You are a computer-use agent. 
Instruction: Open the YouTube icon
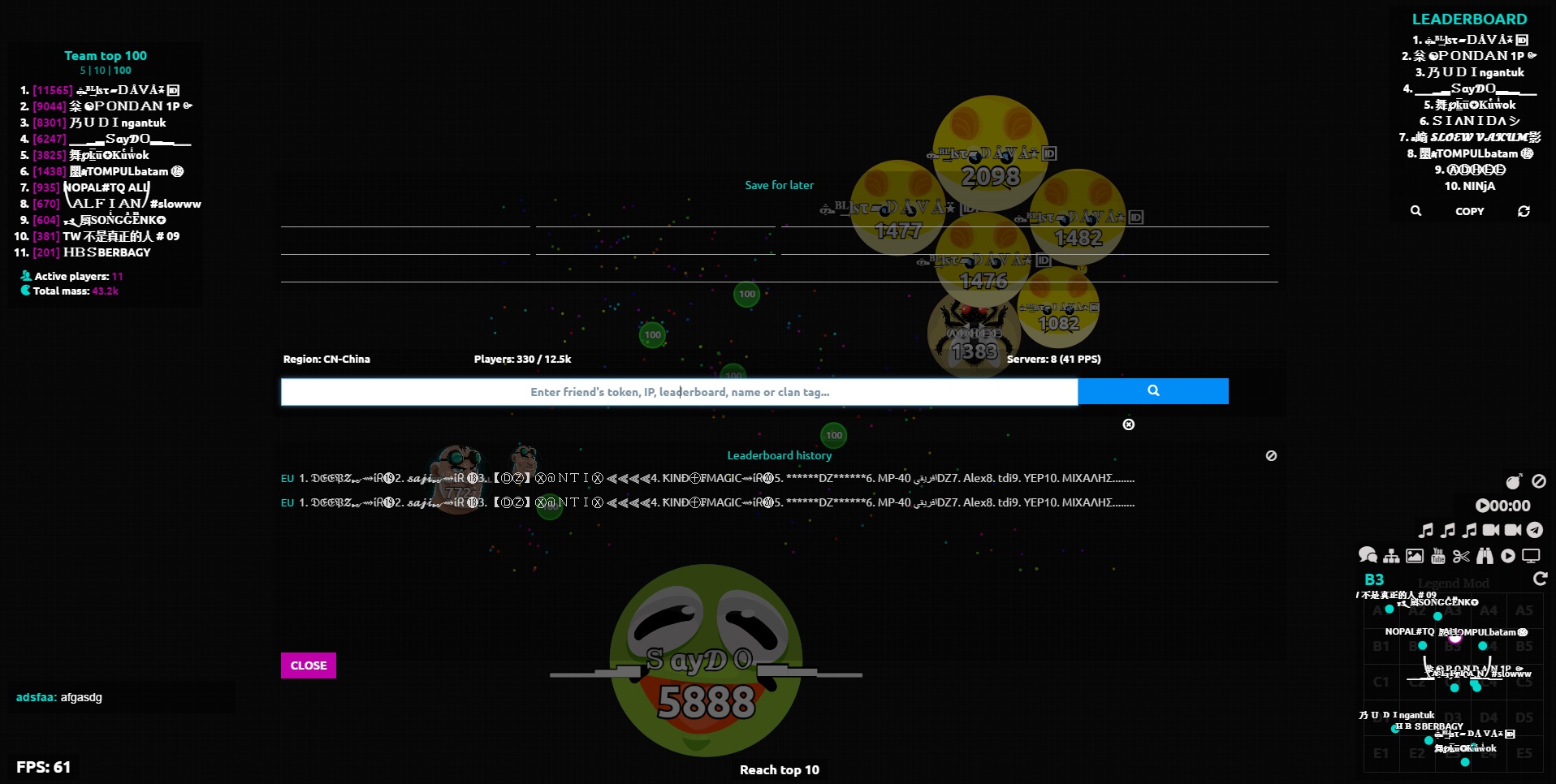coord(1438,556)
